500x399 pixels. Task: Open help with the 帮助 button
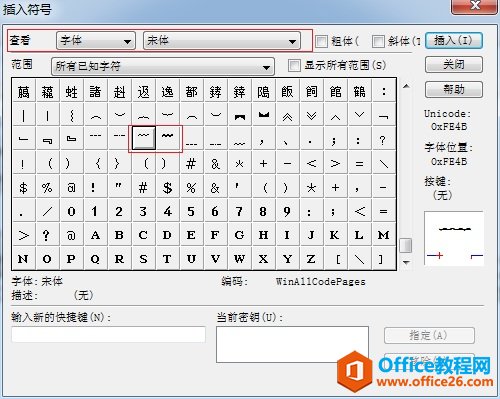[454, 89]
